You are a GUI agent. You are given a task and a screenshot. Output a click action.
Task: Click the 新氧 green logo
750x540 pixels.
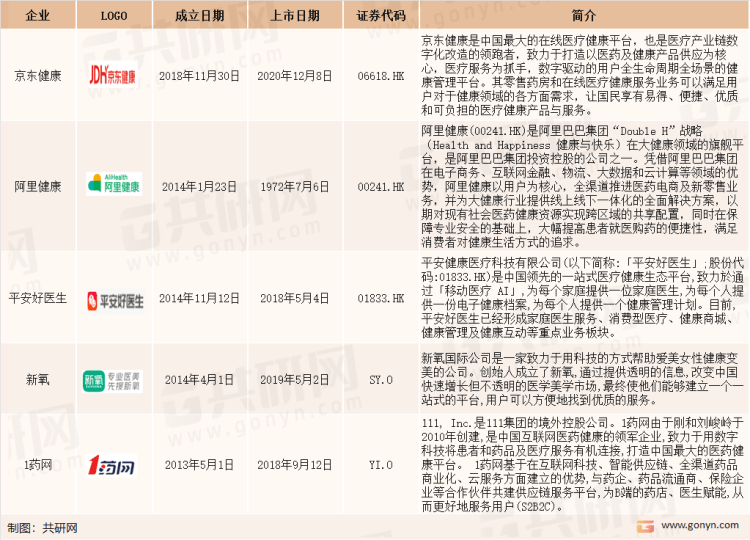pos(113,381)
